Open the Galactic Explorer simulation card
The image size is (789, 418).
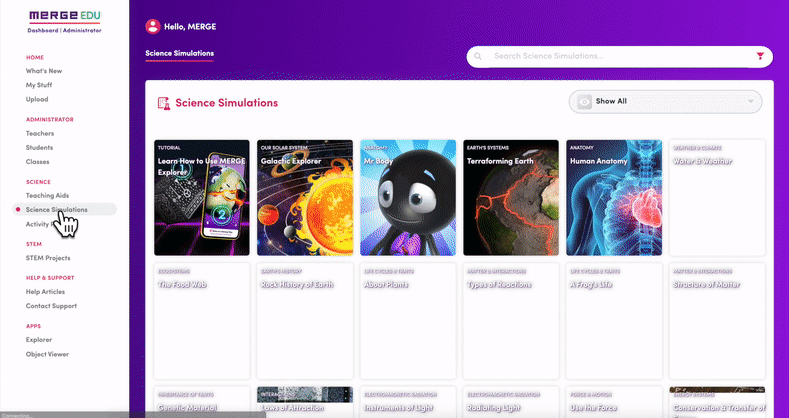pos(305,198)
